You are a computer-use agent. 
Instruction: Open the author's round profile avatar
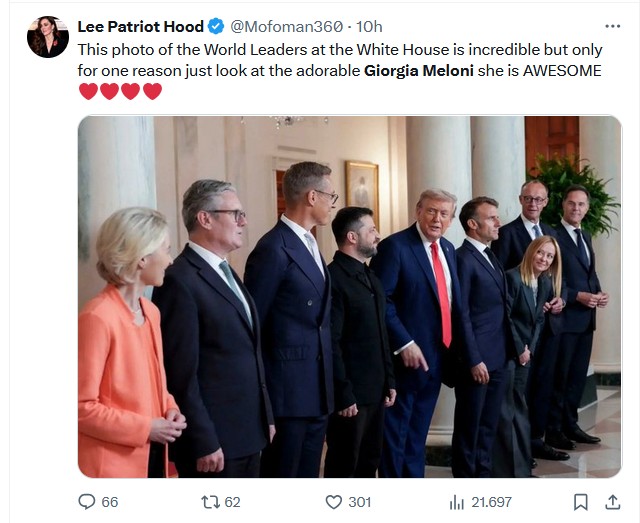tap(48, 37)
